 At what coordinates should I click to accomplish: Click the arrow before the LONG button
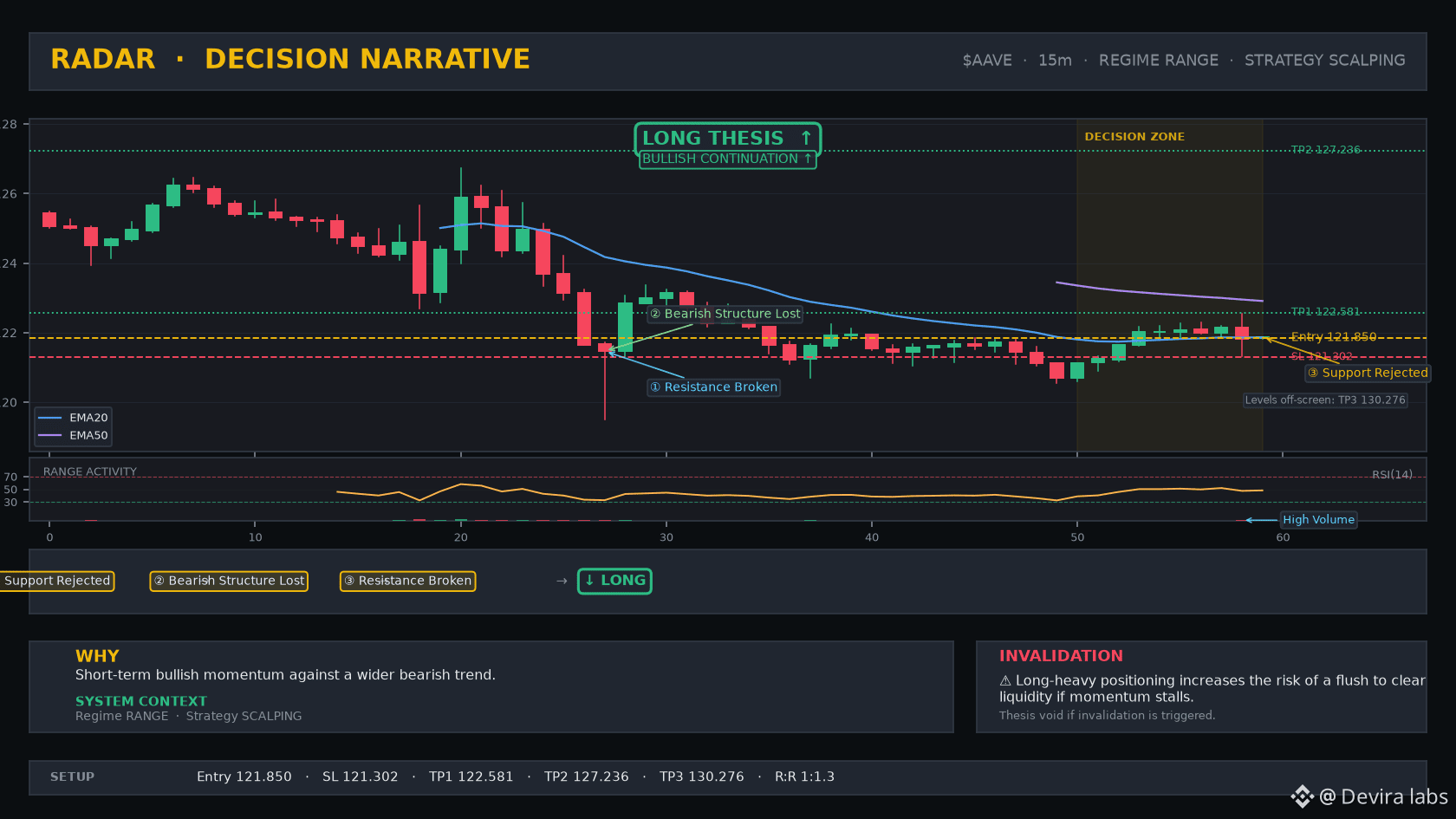(562, 581)
